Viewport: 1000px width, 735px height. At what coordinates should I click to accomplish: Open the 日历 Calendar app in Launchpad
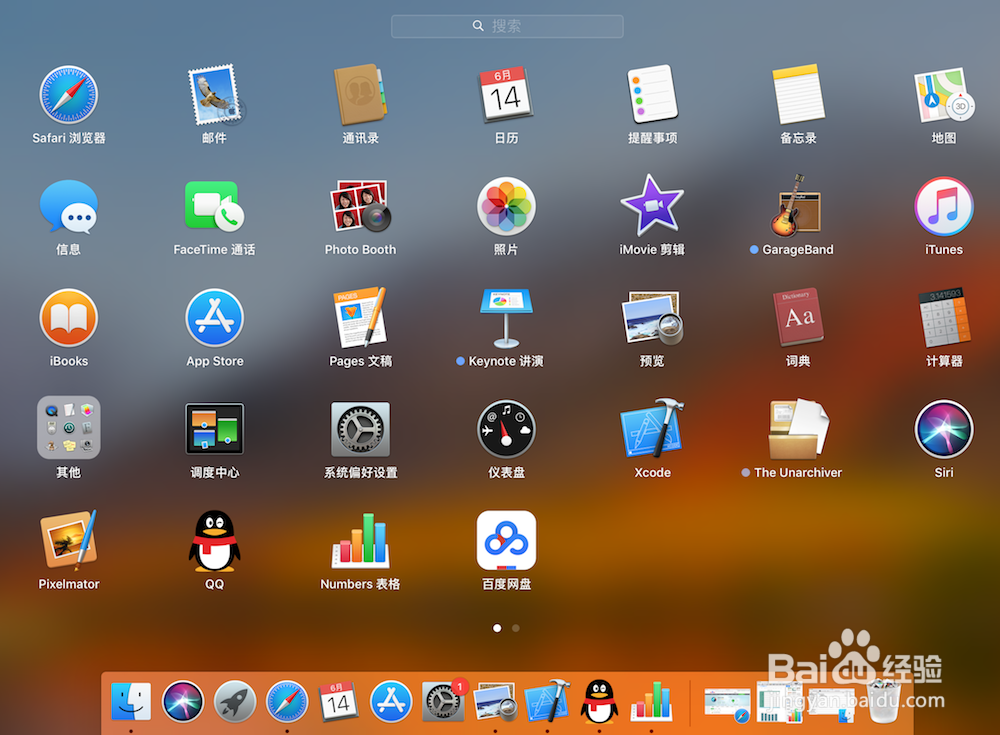click(506, 95)
